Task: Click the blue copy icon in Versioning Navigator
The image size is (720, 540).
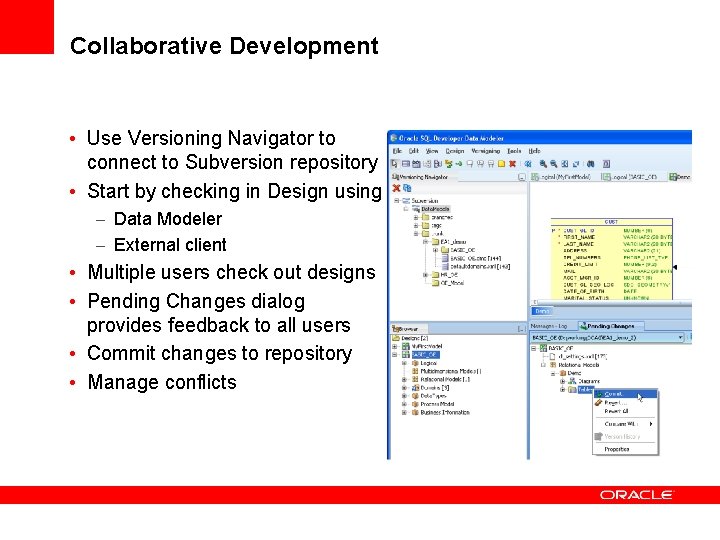Action: coord(407,188)
